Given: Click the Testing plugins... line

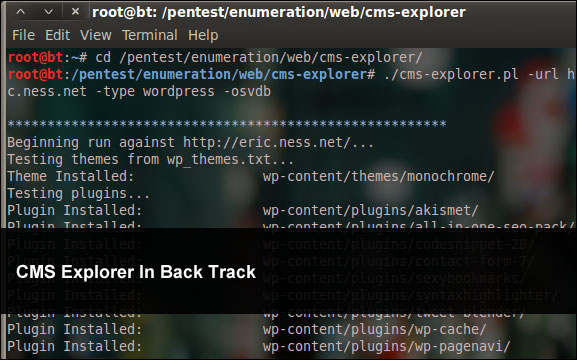Looking at the screenshot, I should 78,194.
